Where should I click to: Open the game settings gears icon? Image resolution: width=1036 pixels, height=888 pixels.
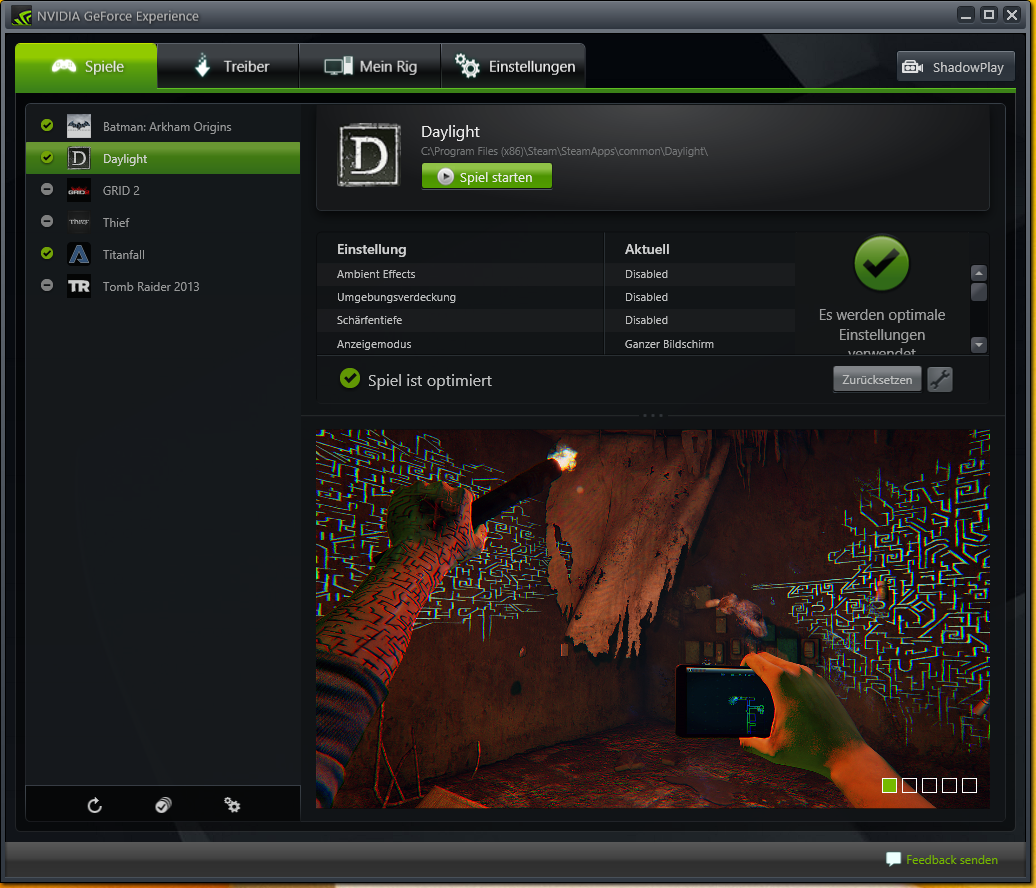[x=232, y=805]
